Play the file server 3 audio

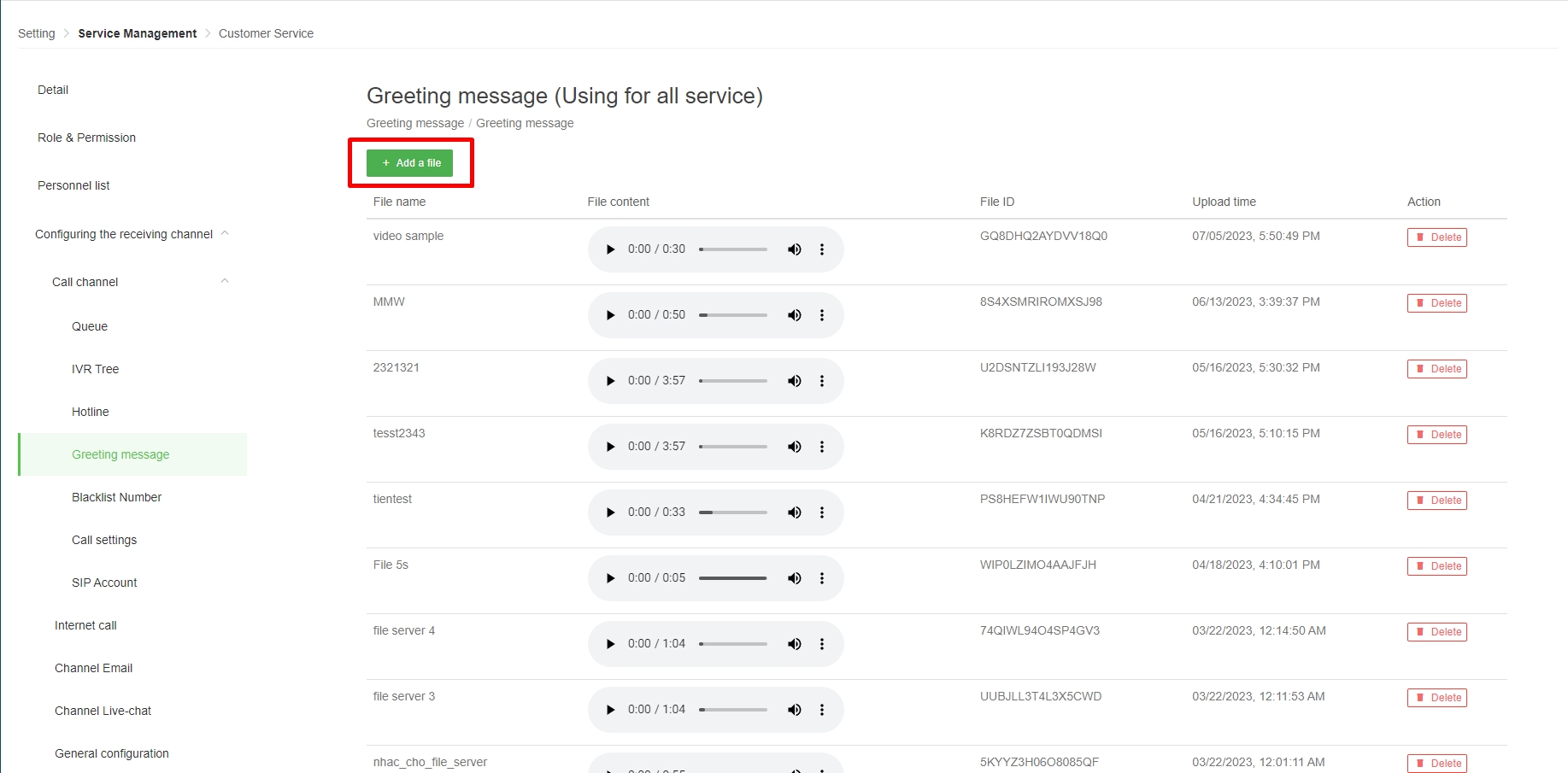tap(610, 710)
